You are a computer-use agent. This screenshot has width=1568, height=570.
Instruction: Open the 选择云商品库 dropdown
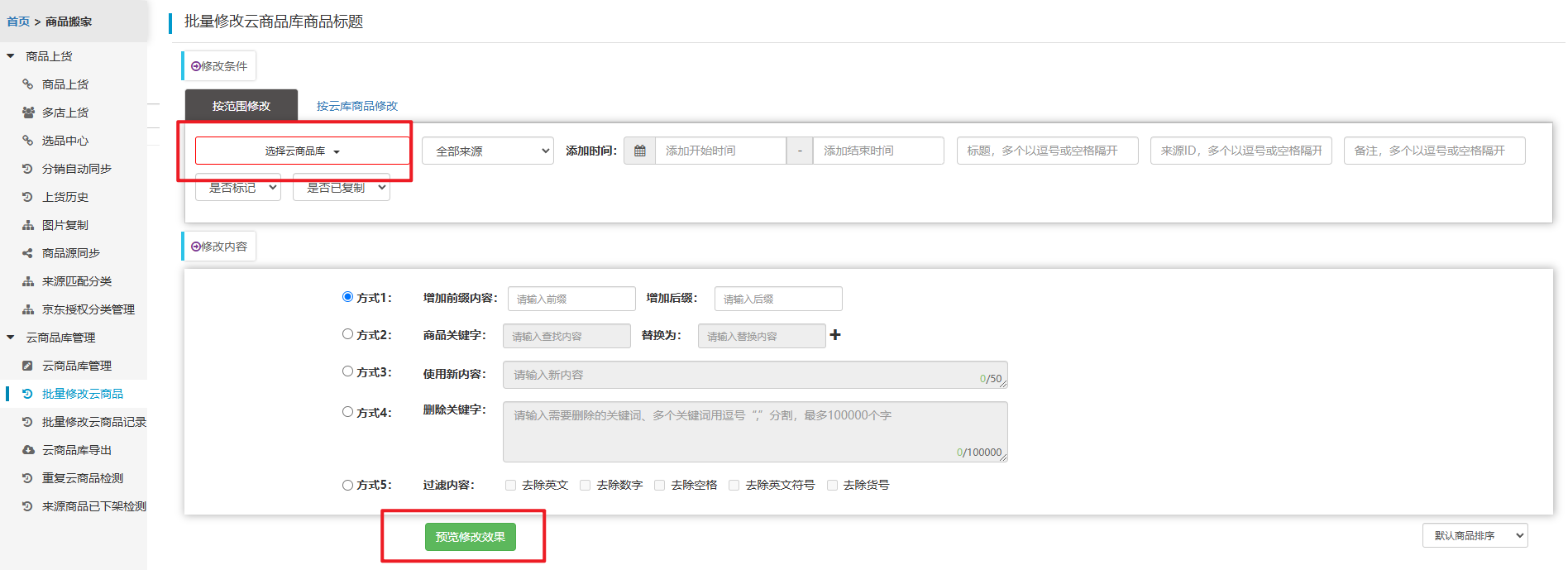tap(302, 151)
